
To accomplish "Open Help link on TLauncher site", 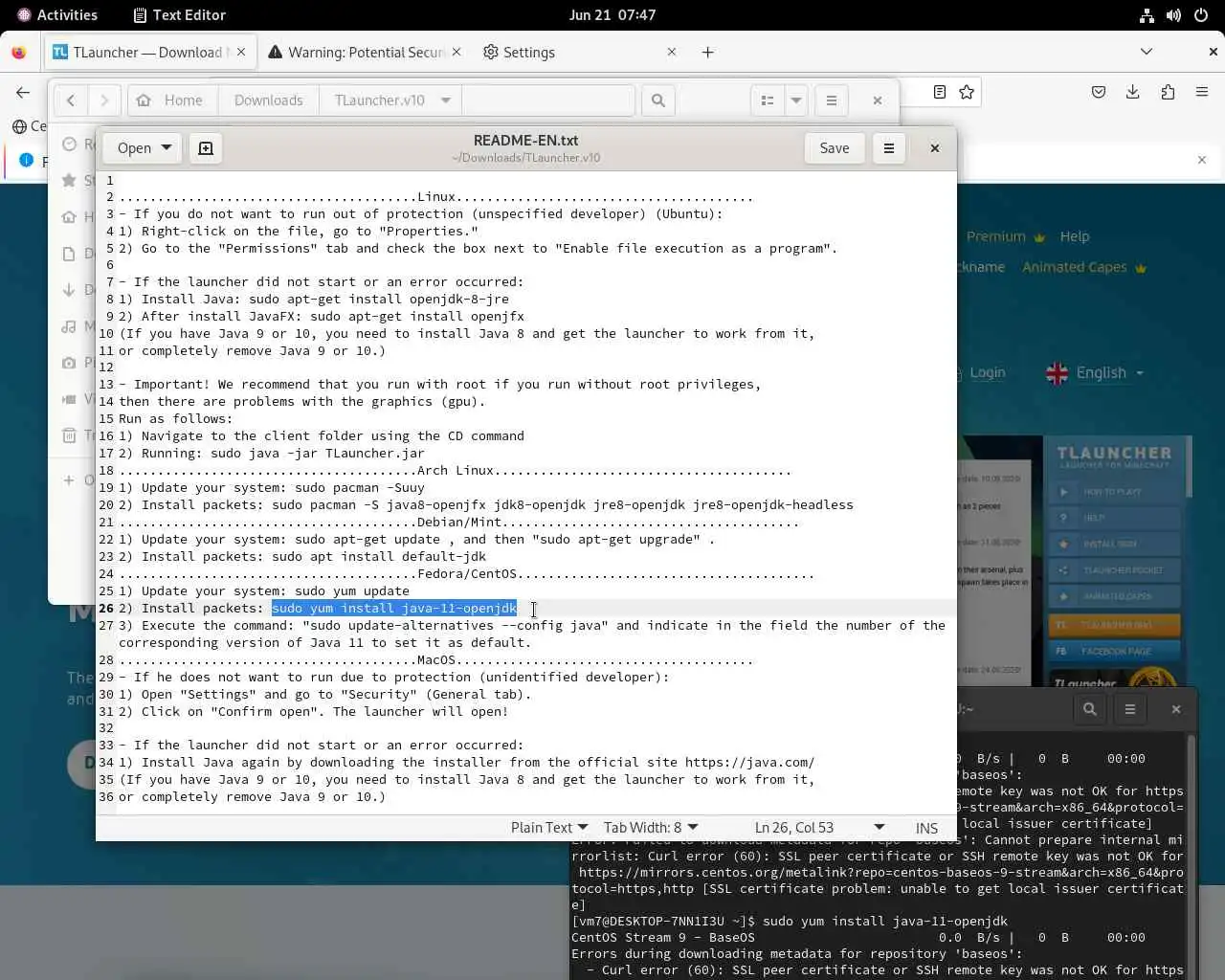I will pyautogui.click(x=1075, y=236).
